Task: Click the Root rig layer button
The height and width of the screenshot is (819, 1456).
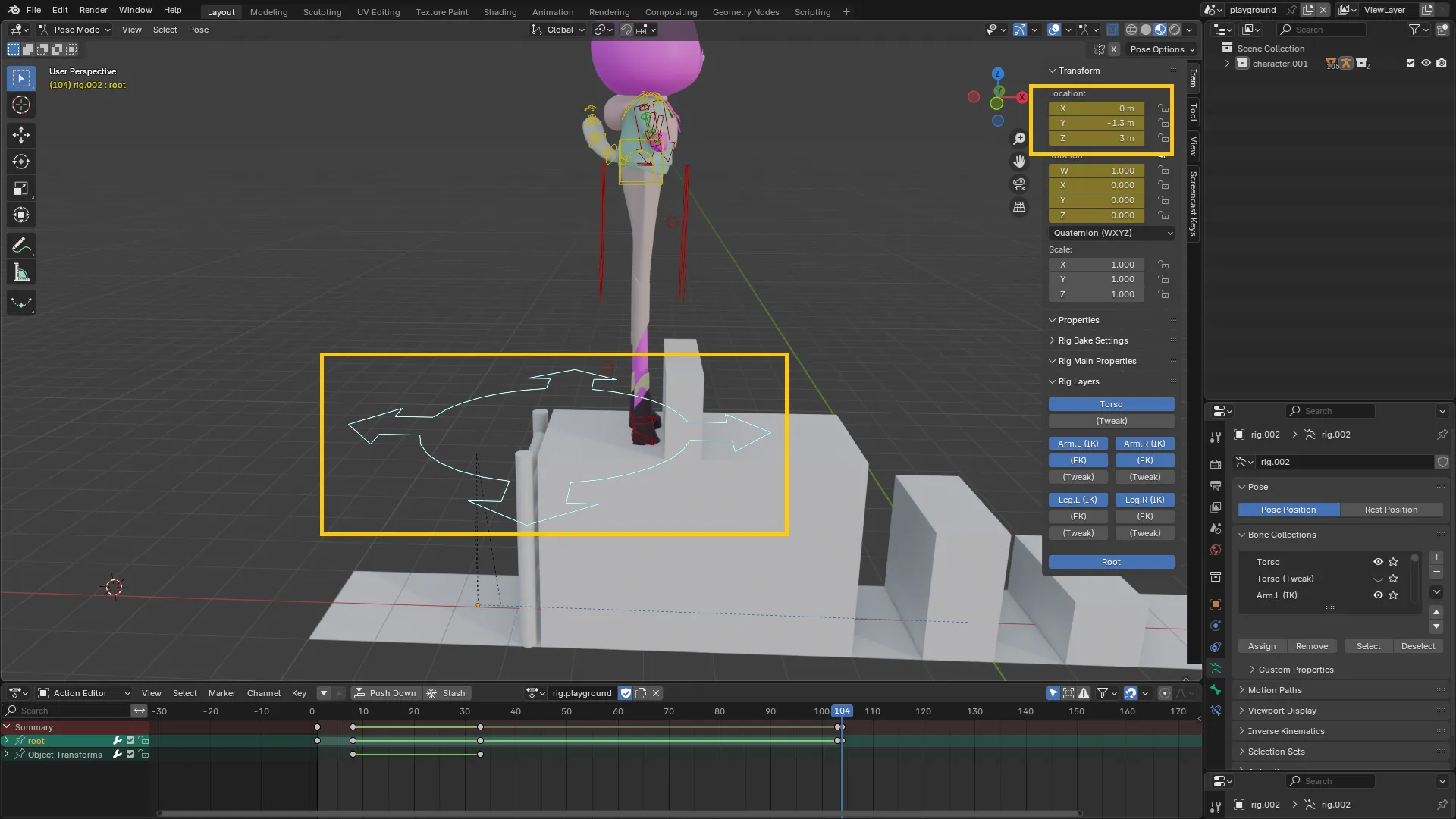Action: pyautogui.click(x=1111, y=562)
